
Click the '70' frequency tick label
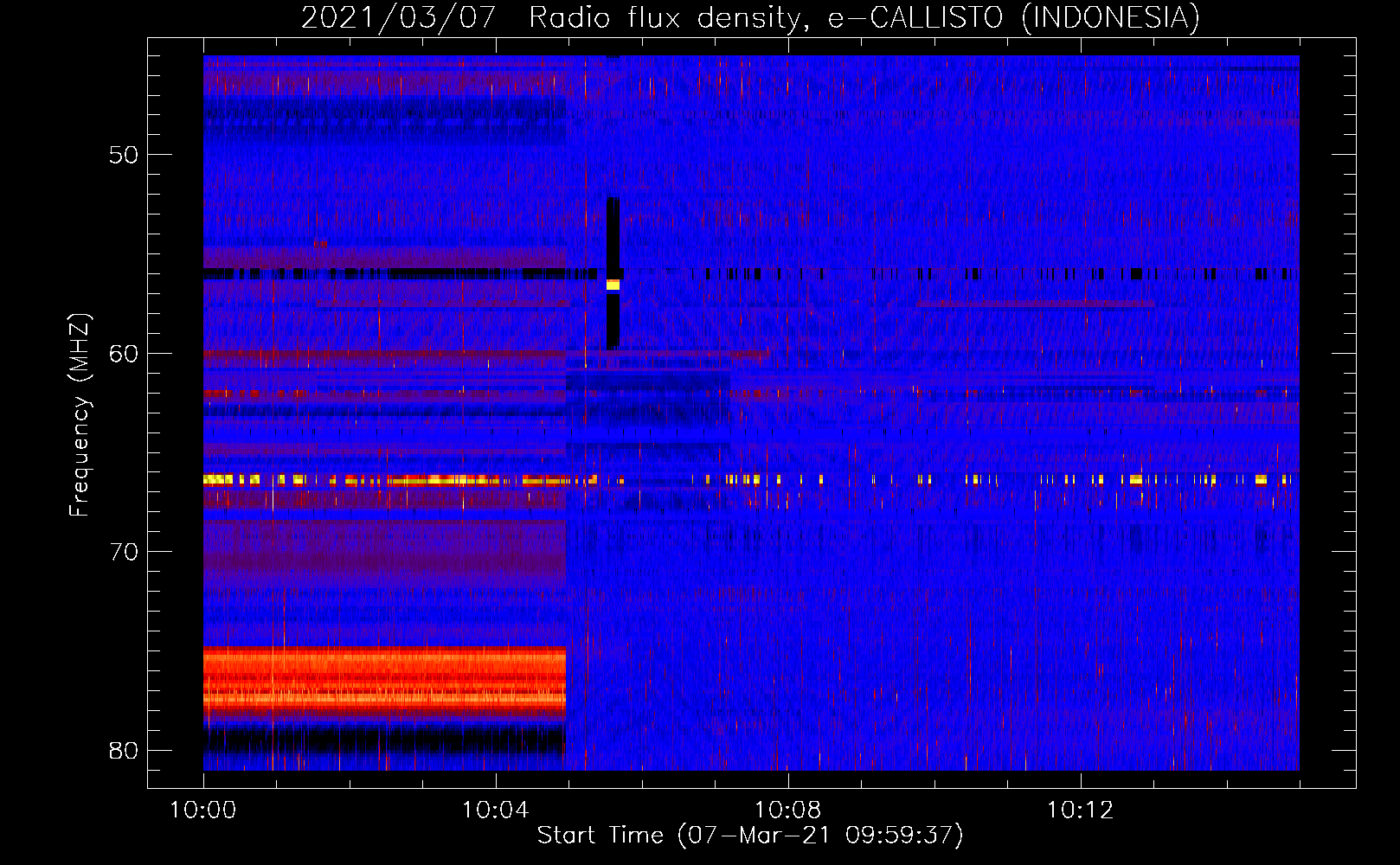124,552
